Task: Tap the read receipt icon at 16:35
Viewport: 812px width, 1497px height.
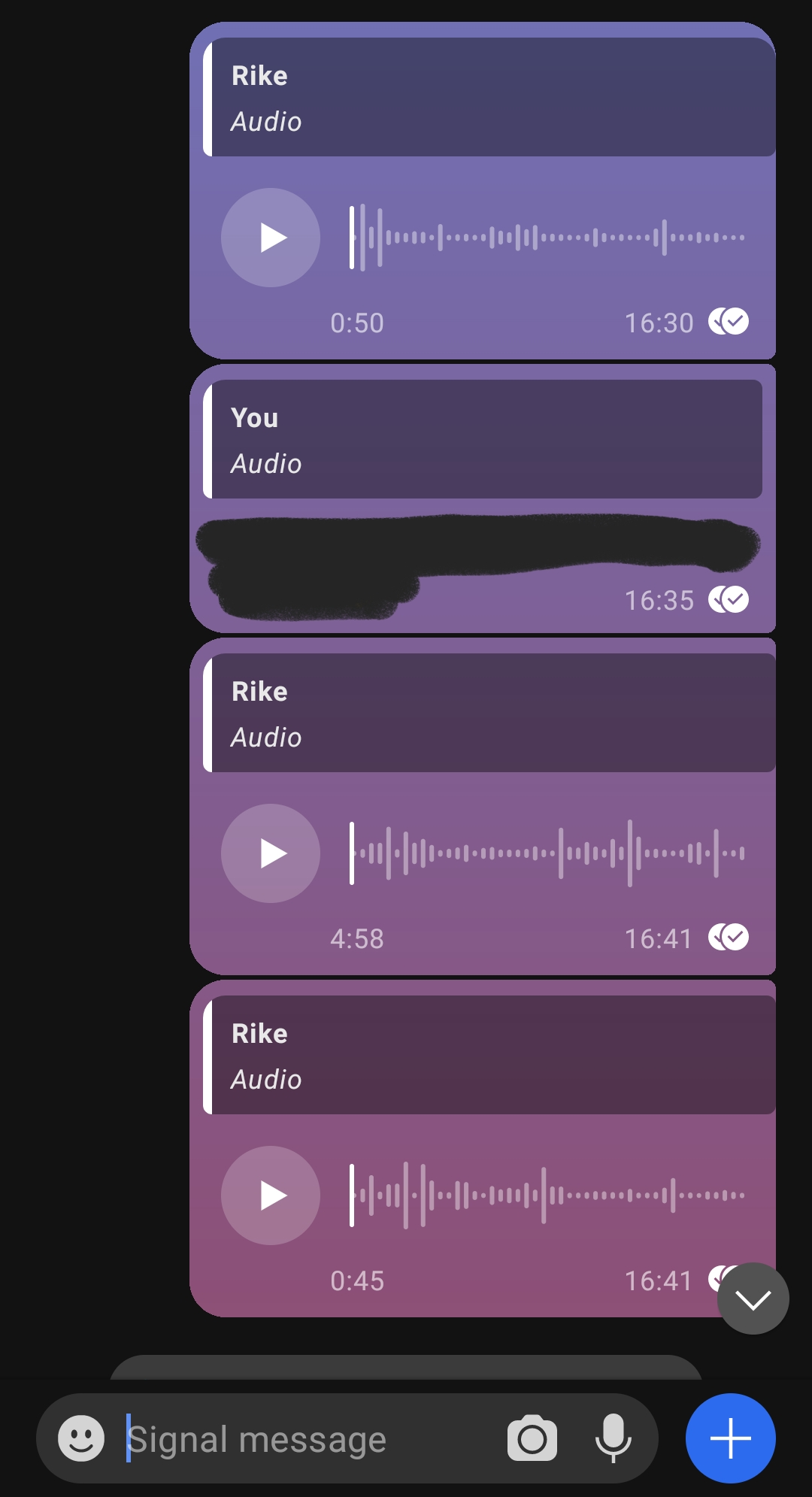Action: [729, 599]
